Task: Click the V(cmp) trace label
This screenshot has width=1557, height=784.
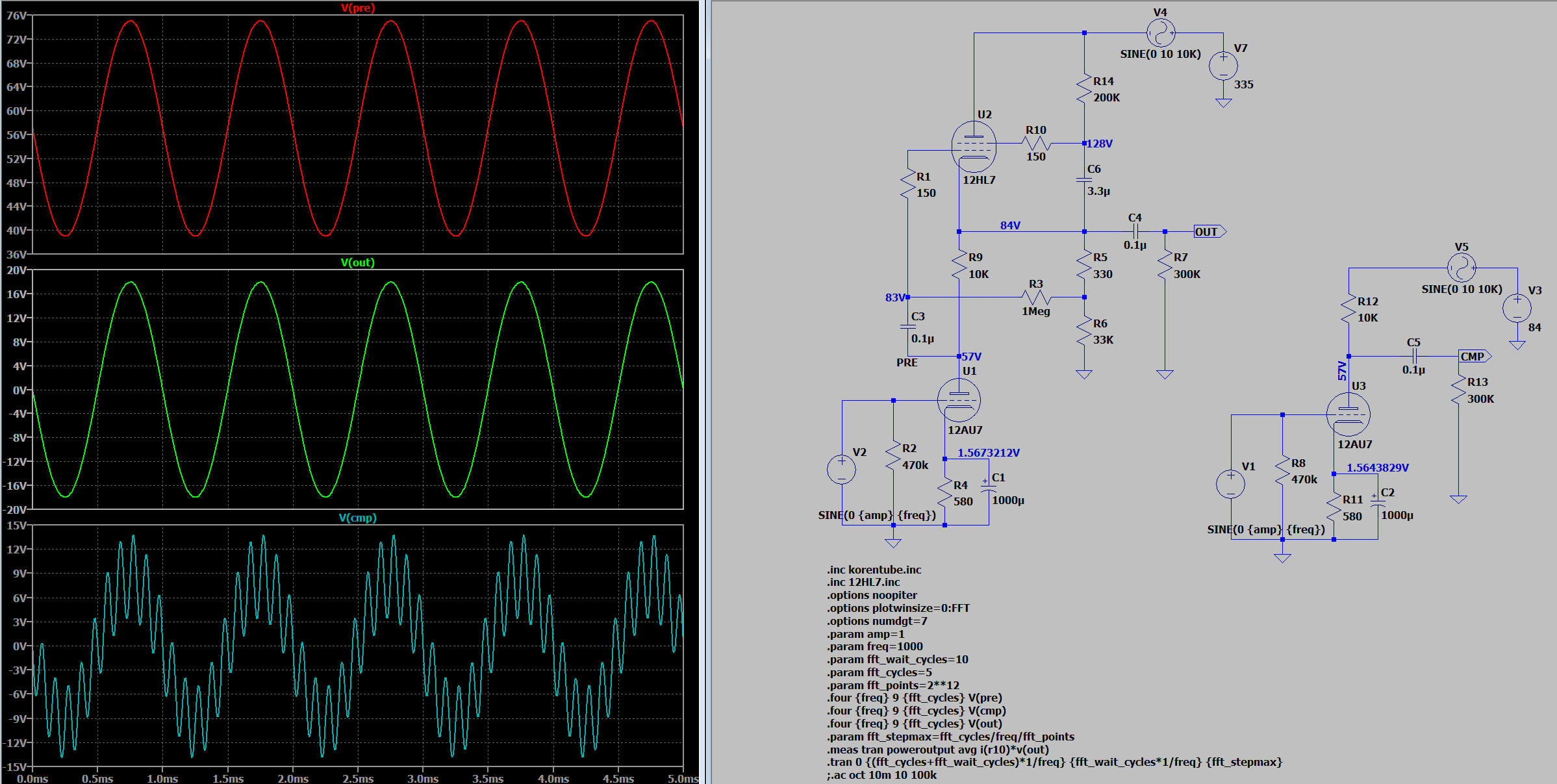Action: (x=358, y=518)
